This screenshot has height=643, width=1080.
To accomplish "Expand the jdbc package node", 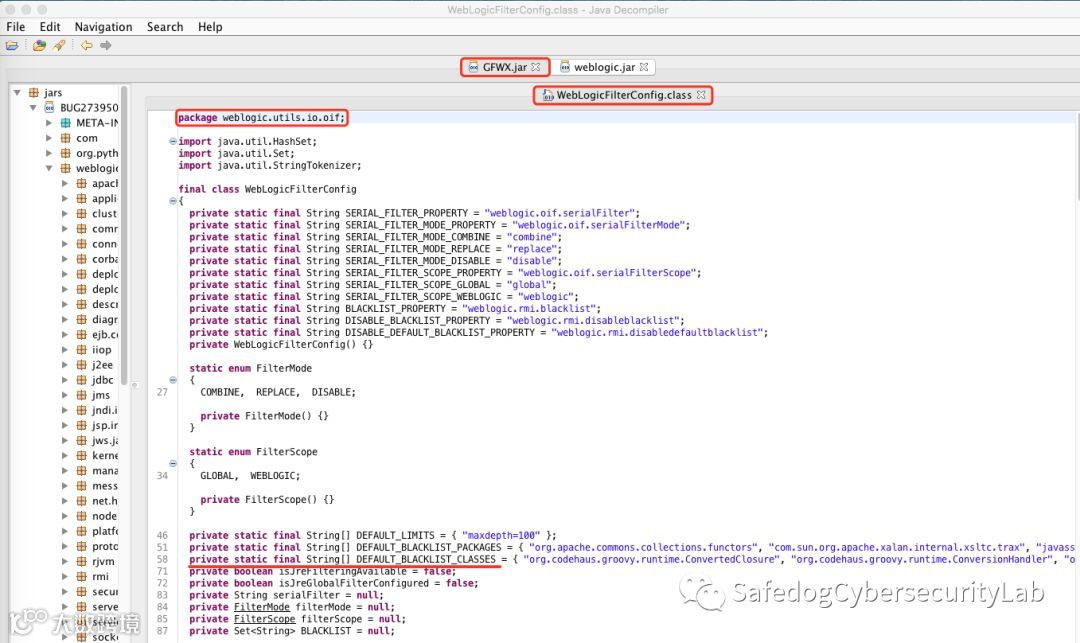I will (65, 379).
